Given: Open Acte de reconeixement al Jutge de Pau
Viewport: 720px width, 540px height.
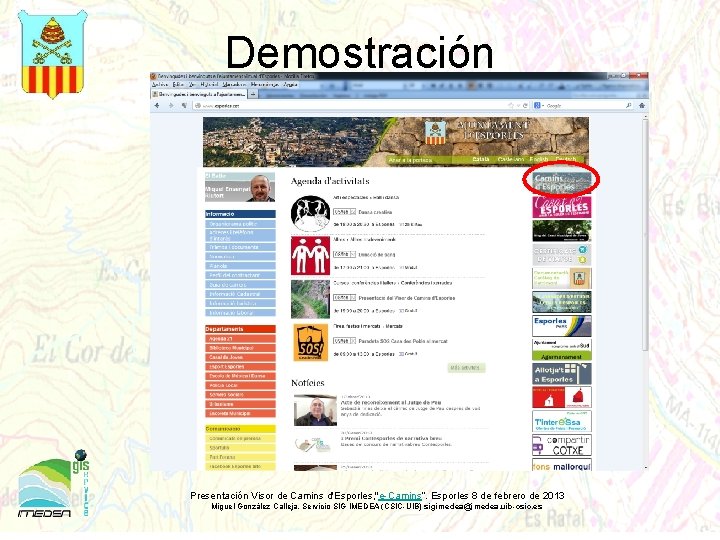Looking at the screenshot, I should click(390, 402).
